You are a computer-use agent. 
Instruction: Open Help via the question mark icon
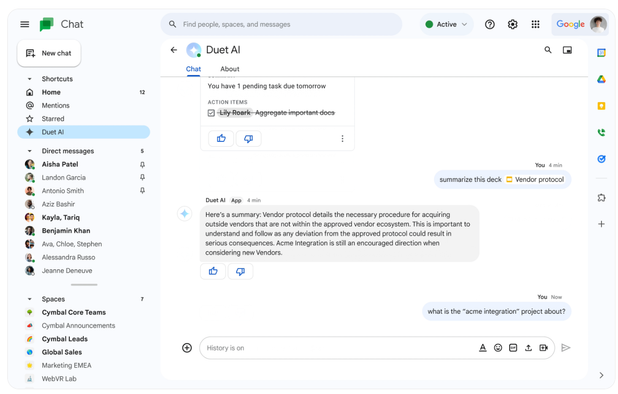[490, 24]
